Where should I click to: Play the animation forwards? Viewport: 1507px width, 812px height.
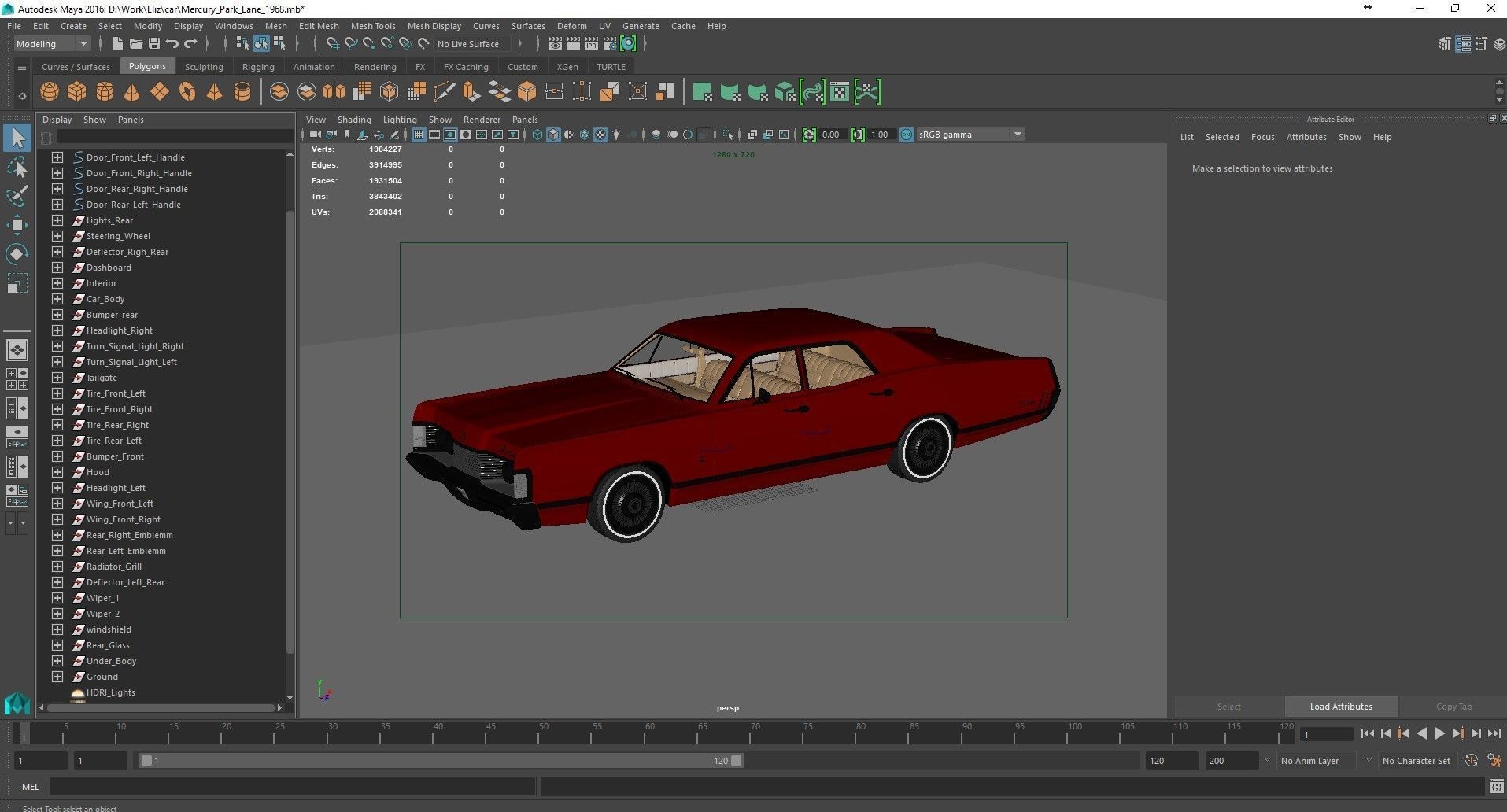coord(1439,734)
